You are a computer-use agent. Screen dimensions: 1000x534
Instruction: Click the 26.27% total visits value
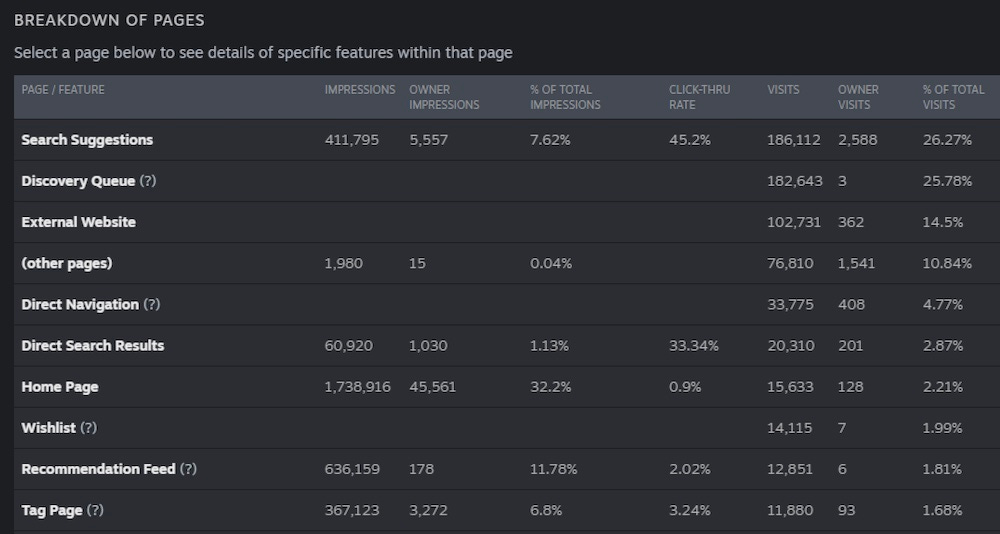[x=947, y=140]
